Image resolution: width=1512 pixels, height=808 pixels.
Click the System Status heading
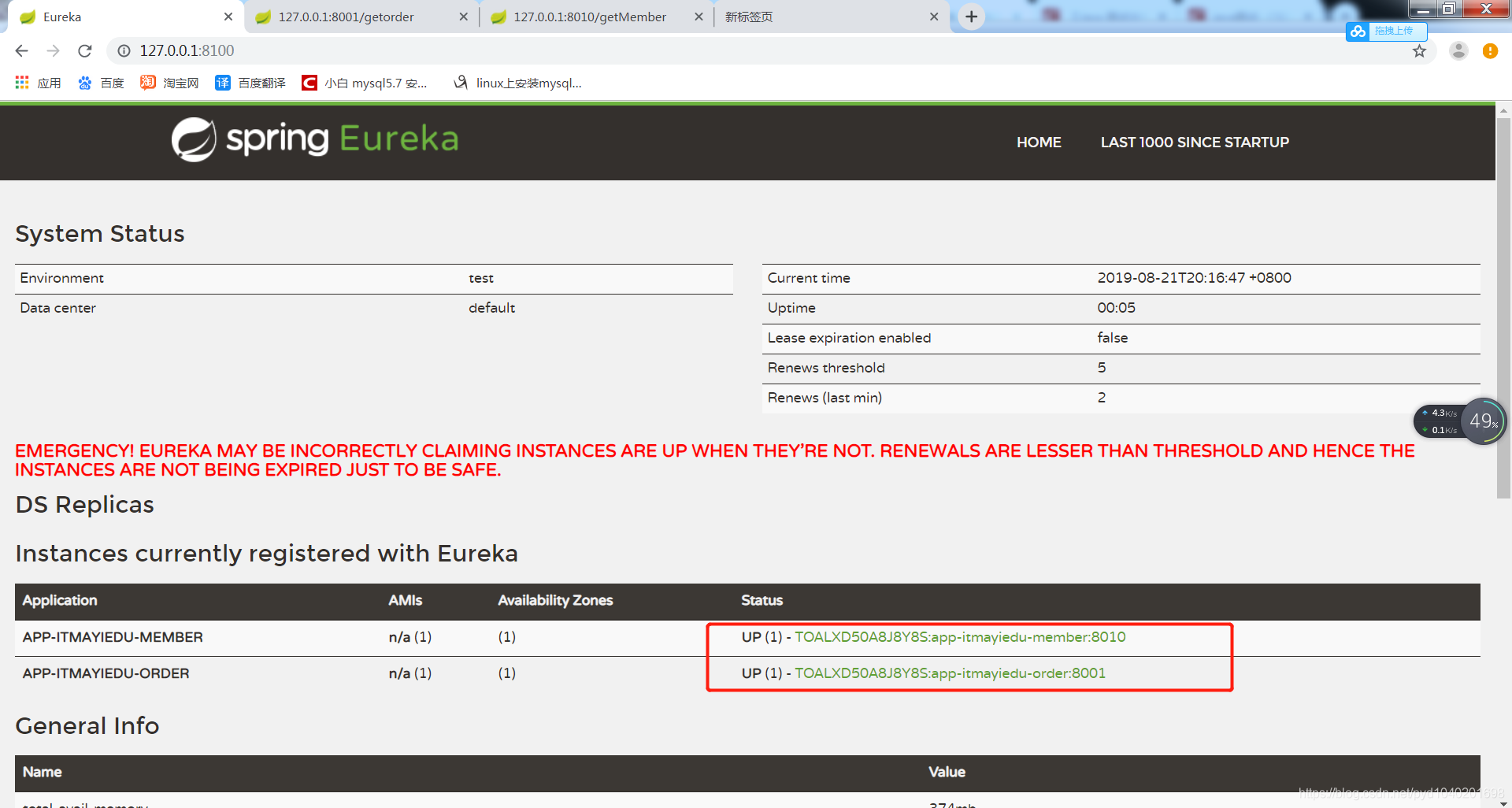pos(100,234)
